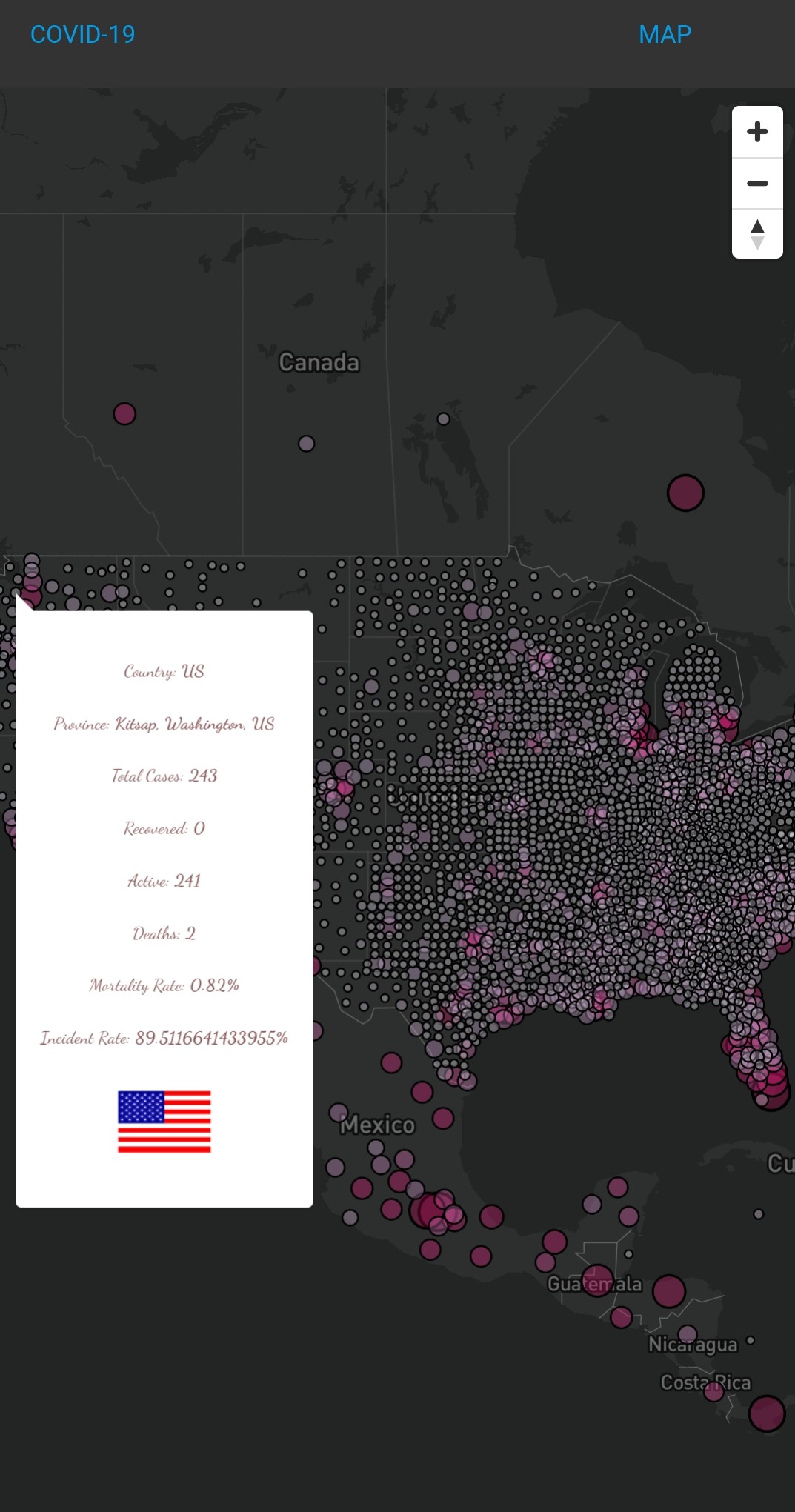The image size is (795, 1512).
Task: Tap the Mortality Rate: 0.82% line
Action: pyautogui.click(x=164, y=985)
